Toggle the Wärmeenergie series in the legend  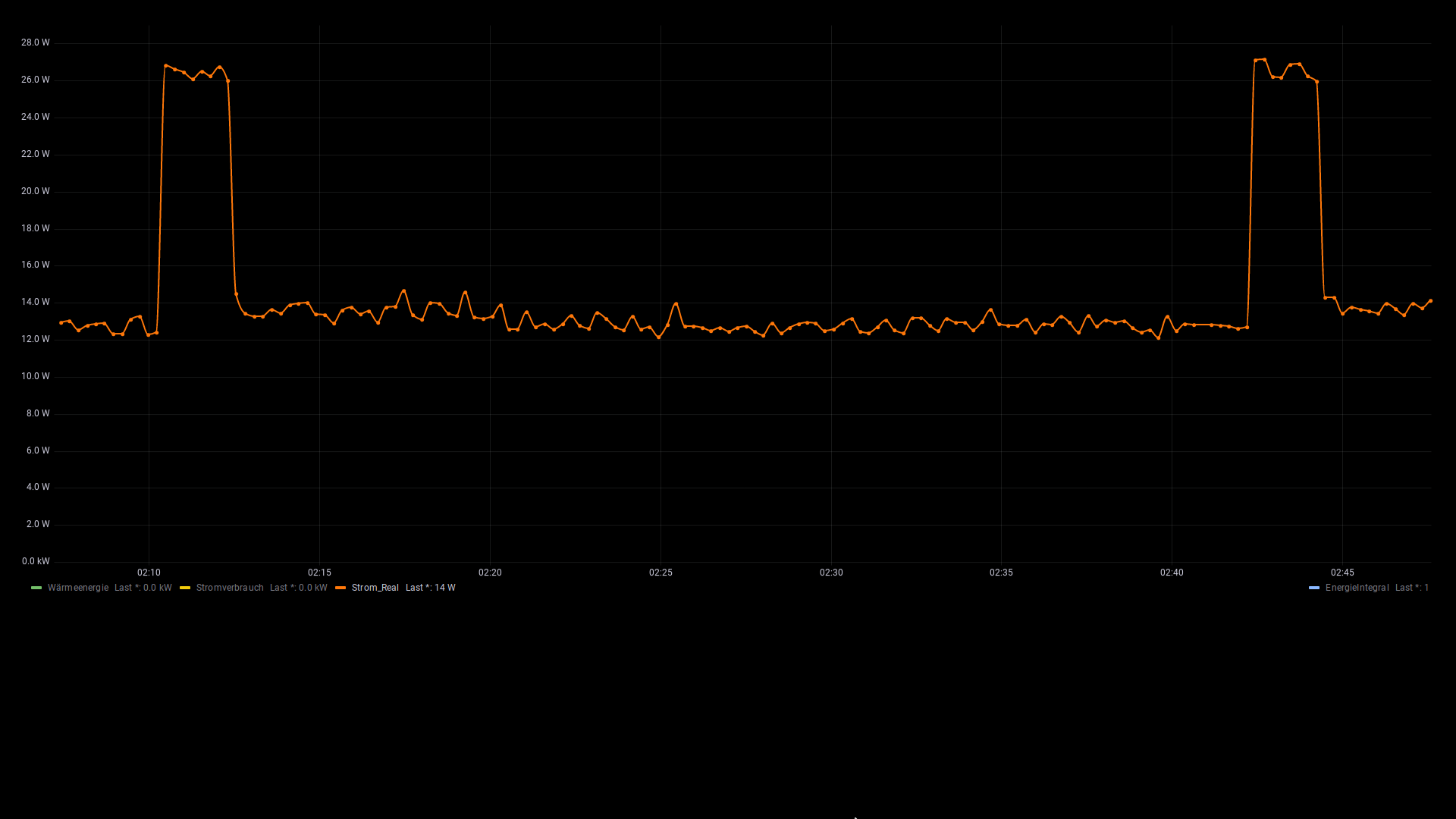[78, 588]
